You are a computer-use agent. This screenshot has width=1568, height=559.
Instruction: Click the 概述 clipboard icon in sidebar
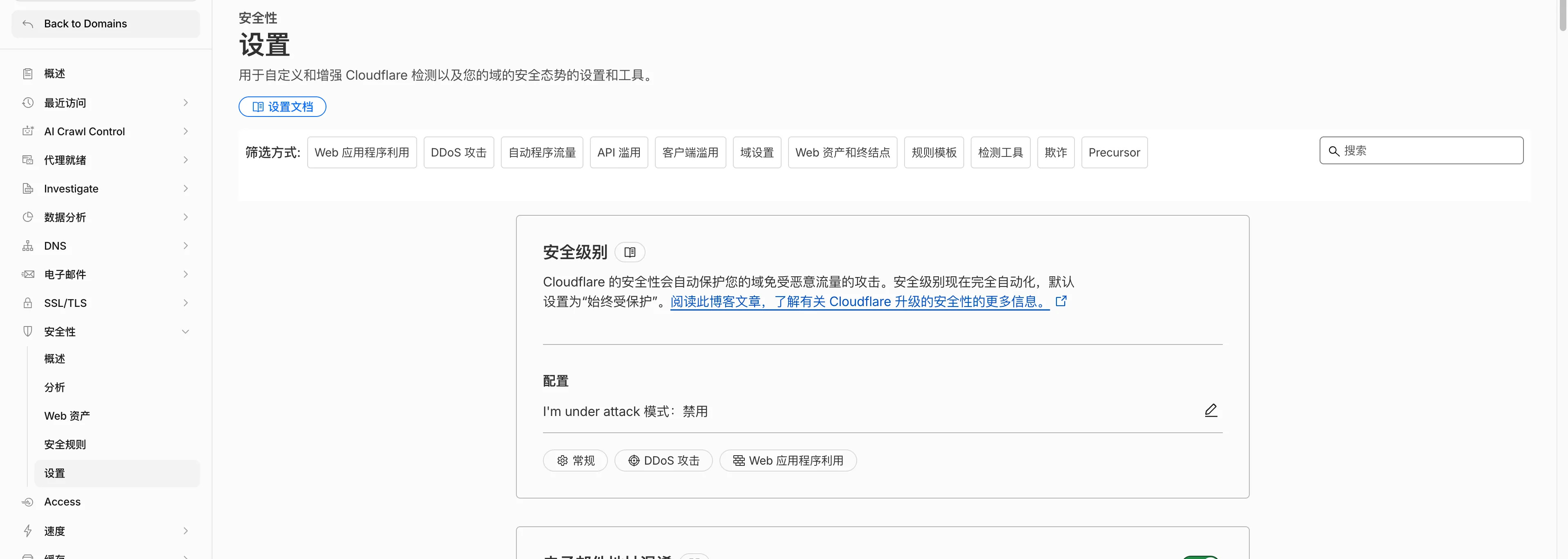pos(27,74)
